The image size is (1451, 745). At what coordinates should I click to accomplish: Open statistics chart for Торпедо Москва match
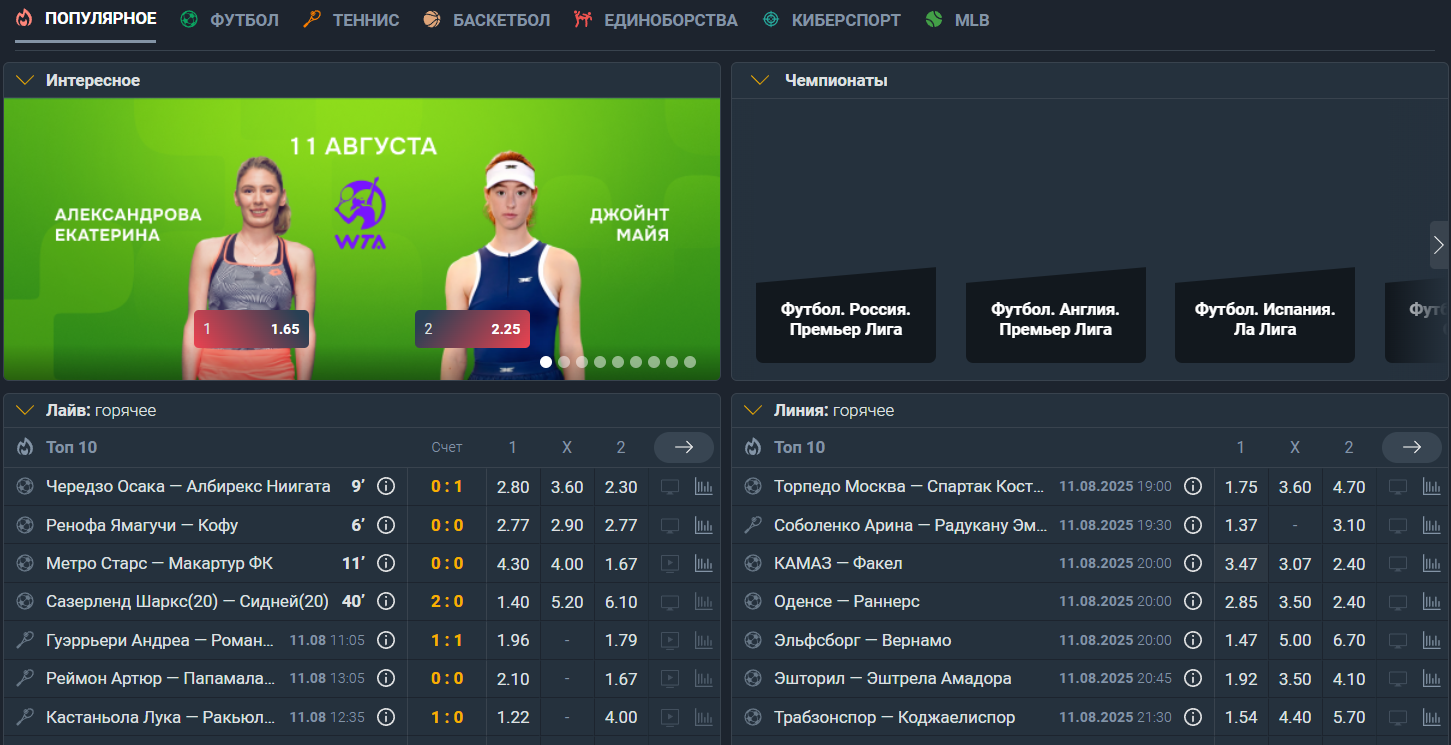click(1432, 487)
